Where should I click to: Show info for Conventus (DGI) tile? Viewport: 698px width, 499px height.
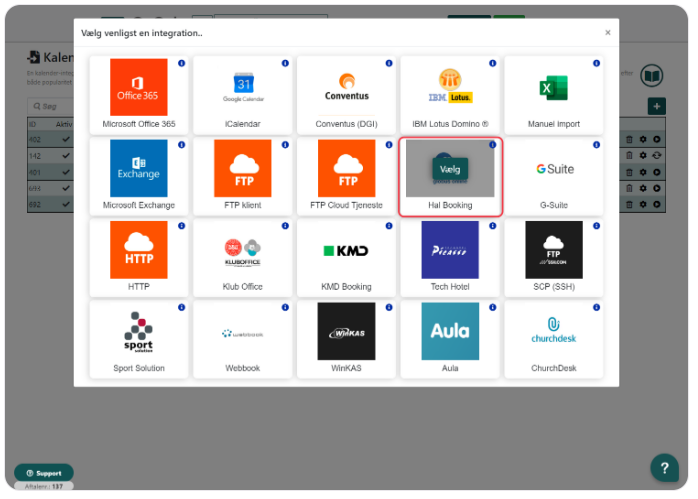tap(389, 63)
